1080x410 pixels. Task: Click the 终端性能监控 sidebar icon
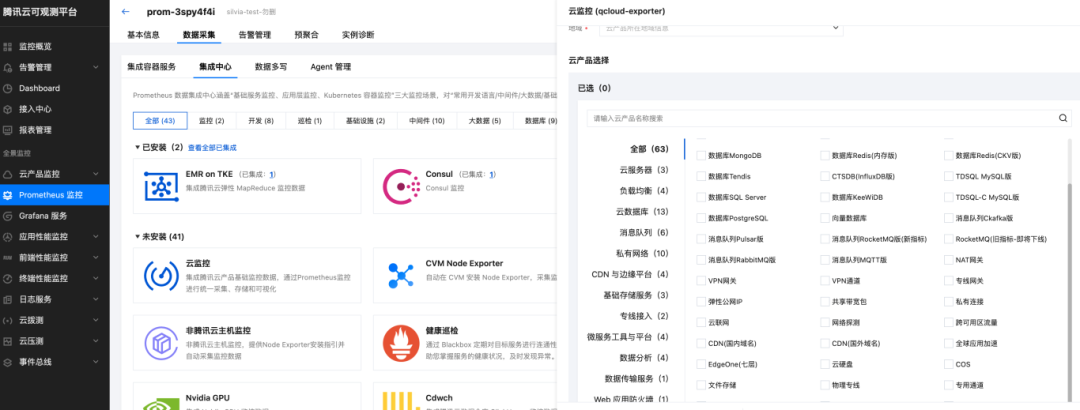tap(8, 278)
